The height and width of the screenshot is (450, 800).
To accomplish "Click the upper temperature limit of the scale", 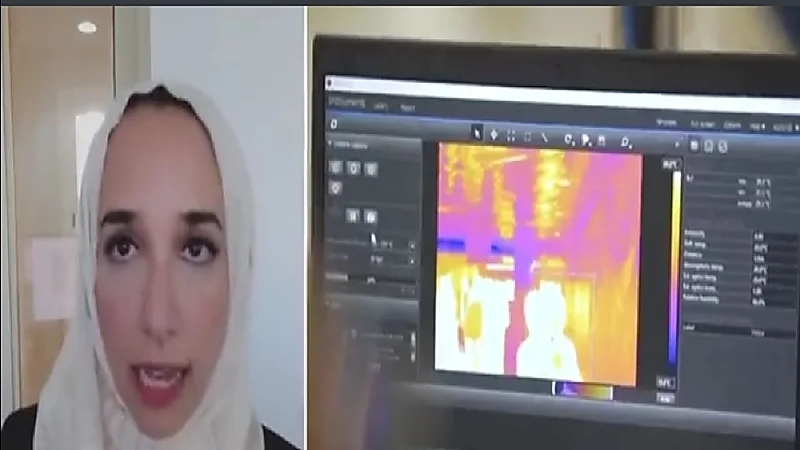I will point(667,163).
